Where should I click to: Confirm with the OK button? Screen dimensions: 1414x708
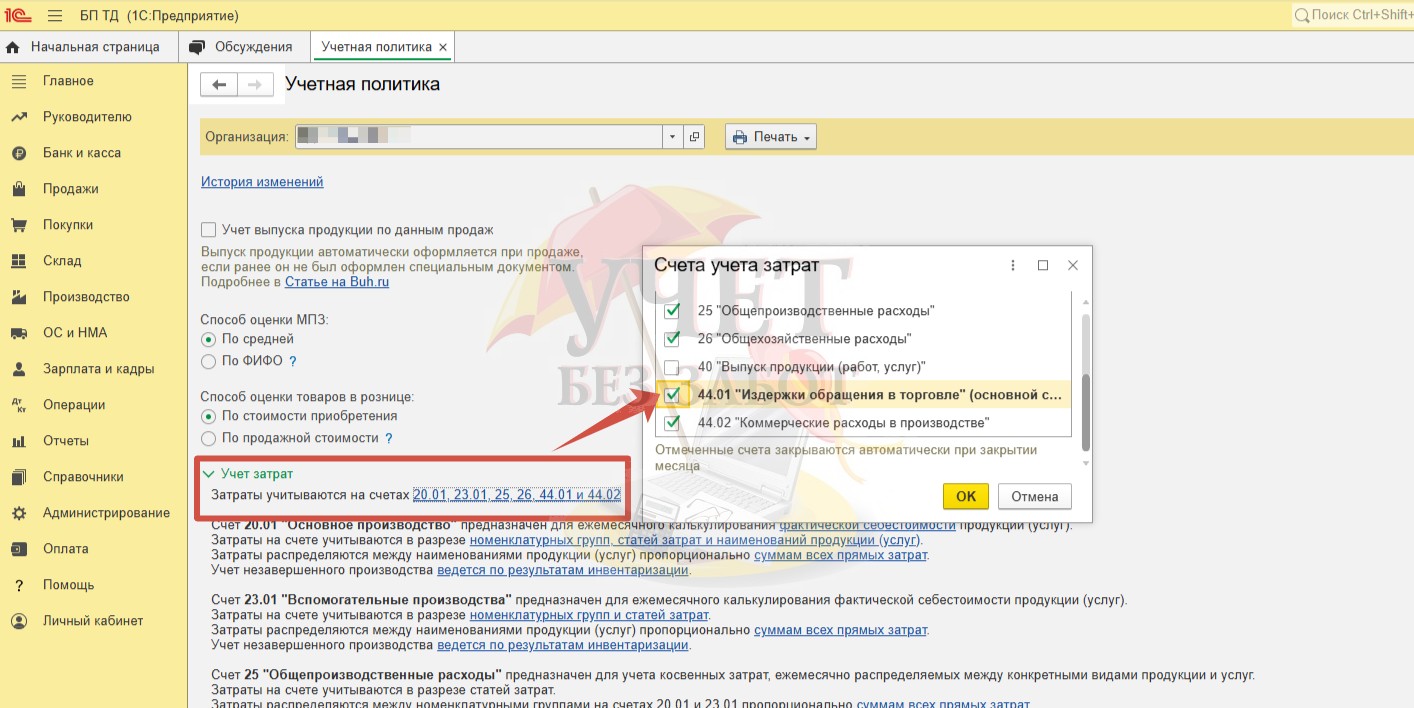pos(966,496)
